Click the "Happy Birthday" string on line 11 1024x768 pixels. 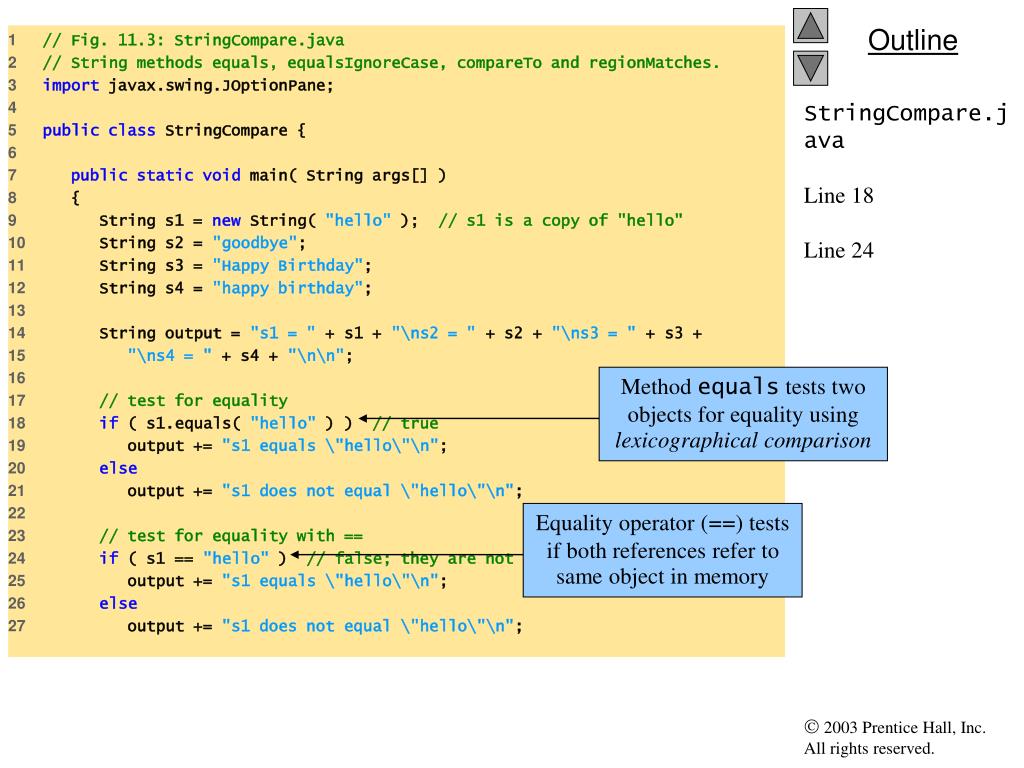[287, 266]
